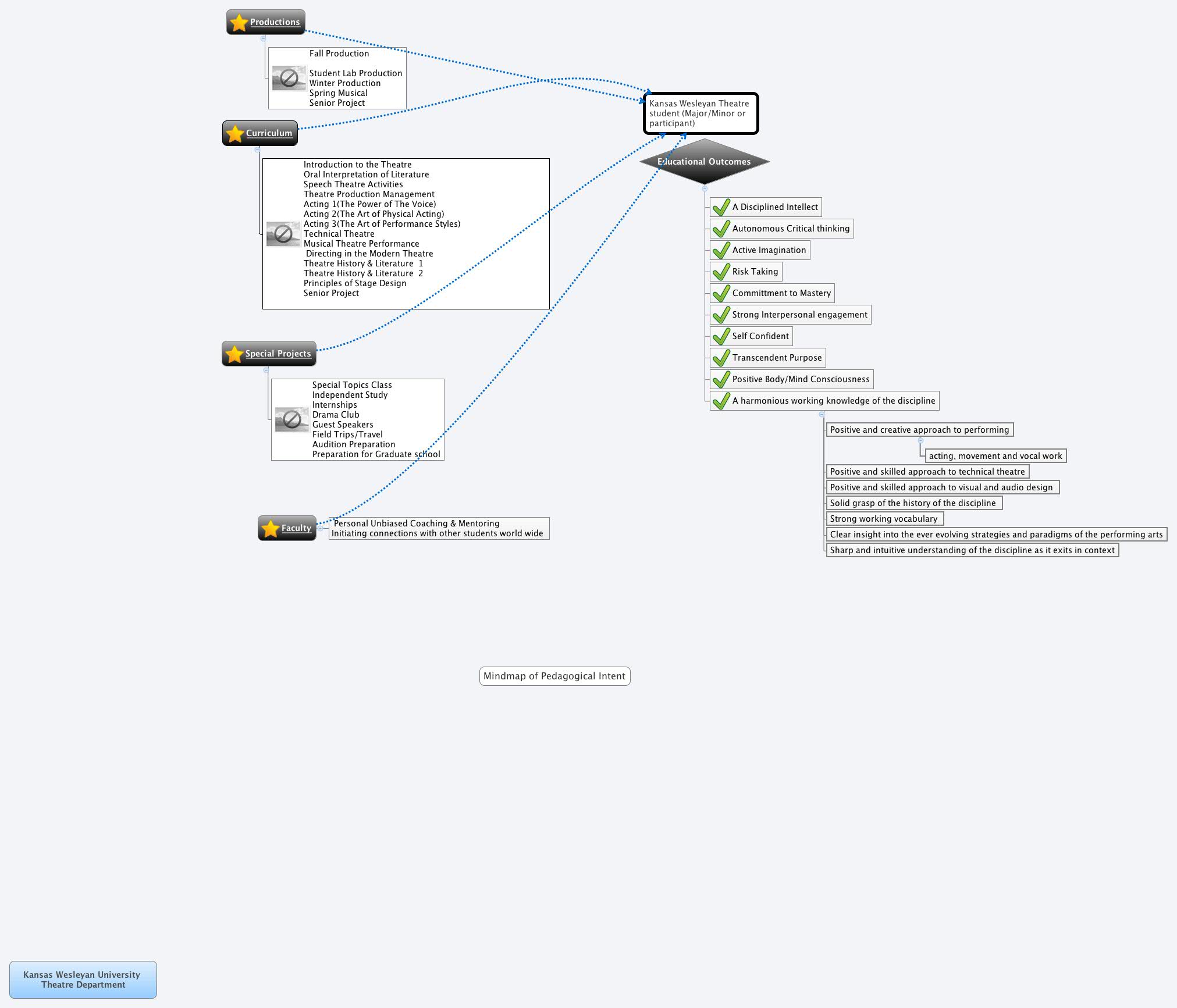Click 'Principles of Stage Design' line
Image resolution: width=1177 pixels, height=1008 pixels.
click(x=355, y=283)
